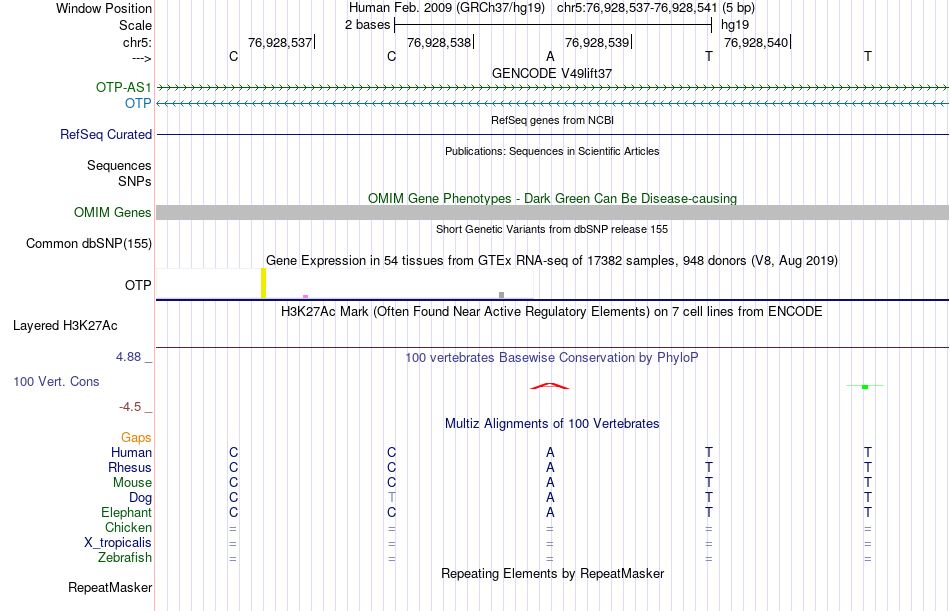Click the Human row's A base
Image resolution: width=950 pixels, height=611 pixels.
point(550,453)
